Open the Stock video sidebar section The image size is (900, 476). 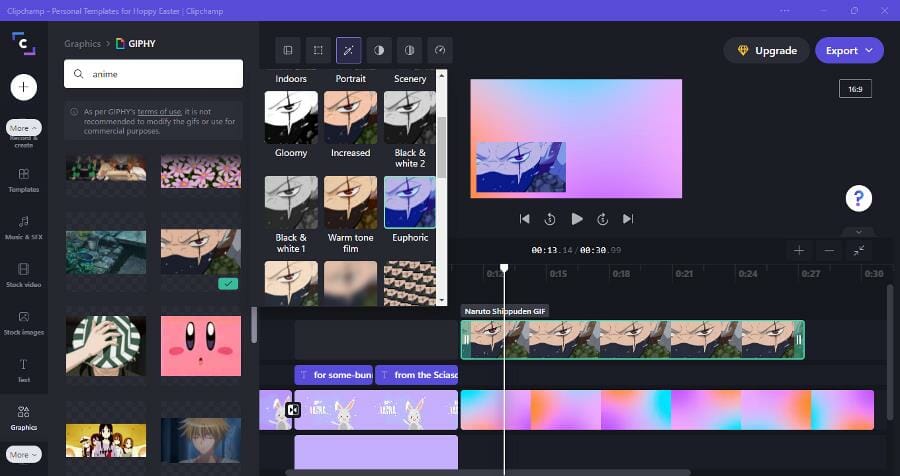click(24, 276)
